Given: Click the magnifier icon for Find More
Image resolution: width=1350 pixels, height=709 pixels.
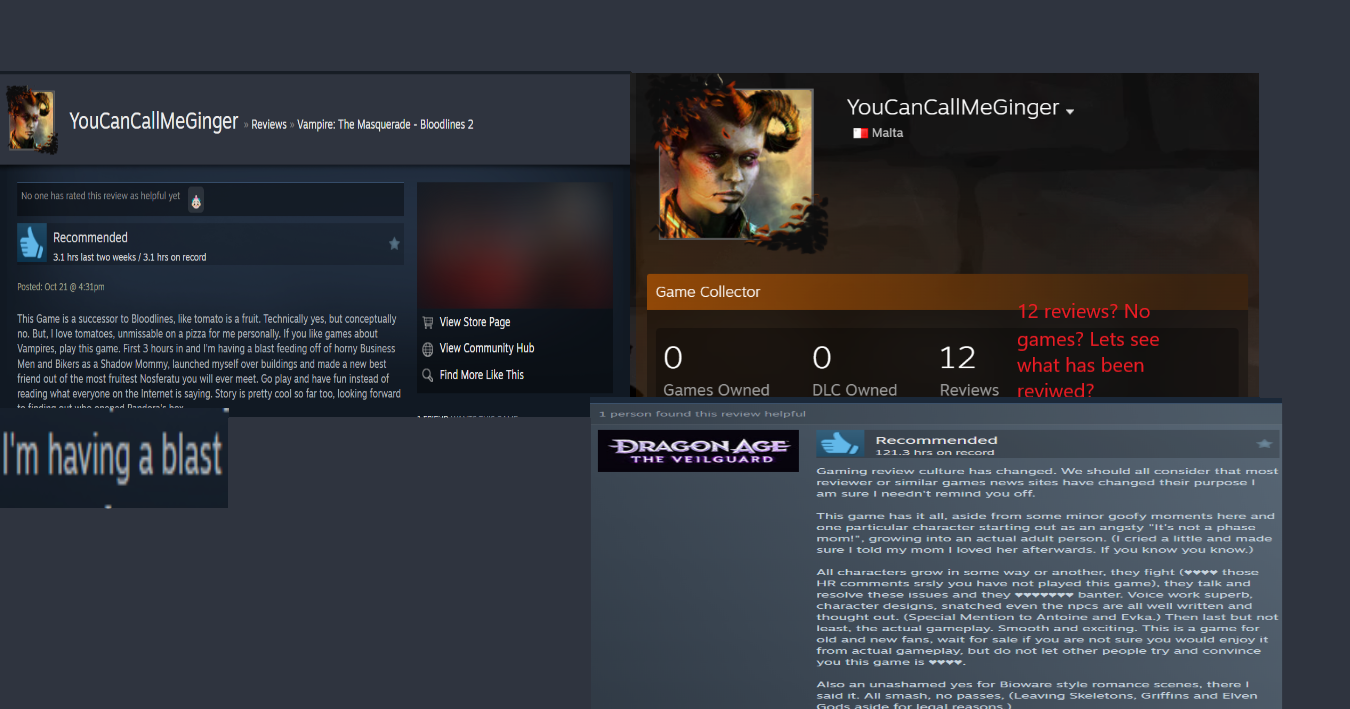Looking at the screenshot, I should pos(428,375).
